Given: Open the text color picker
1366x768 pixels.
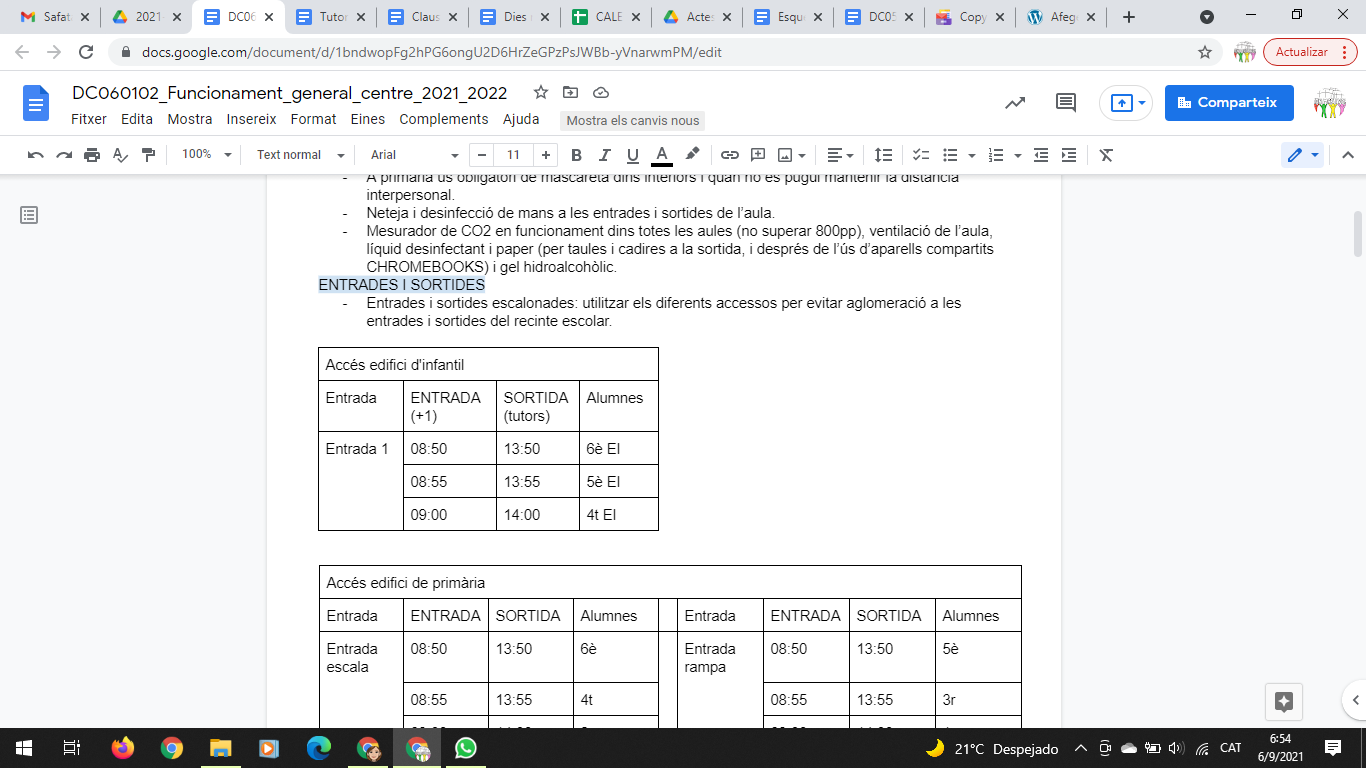Looking at the screenshot, I should (661, 155).
